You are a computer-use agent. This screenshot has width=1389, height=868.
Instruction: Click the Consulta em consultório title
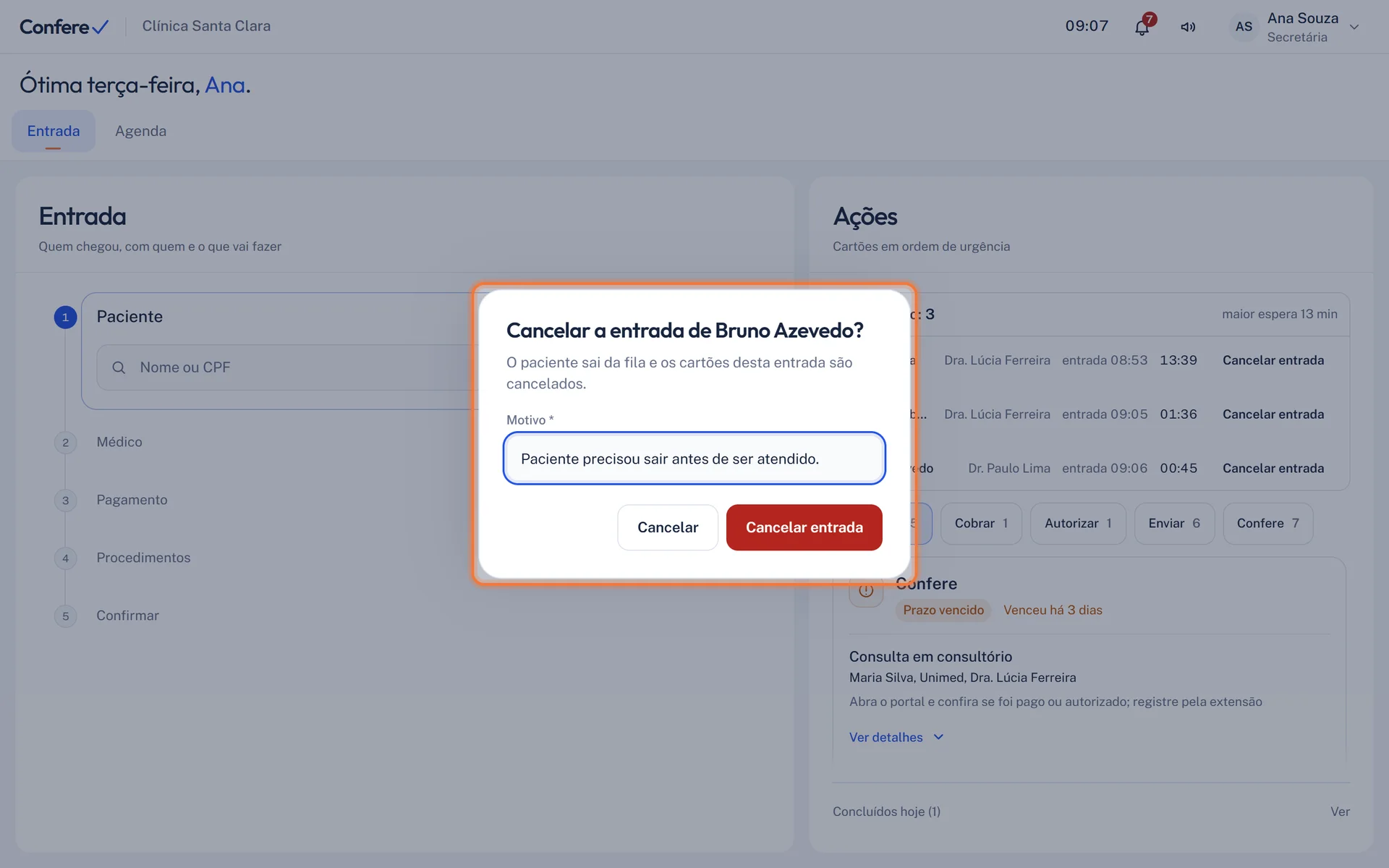(x=930, y=657)
